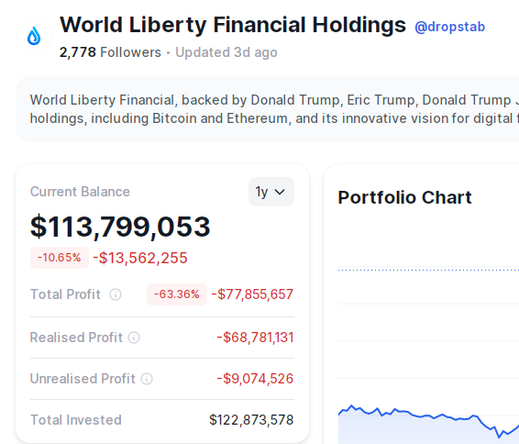Click the Total Invested amount $122,873,578

(x=251, y=420)
